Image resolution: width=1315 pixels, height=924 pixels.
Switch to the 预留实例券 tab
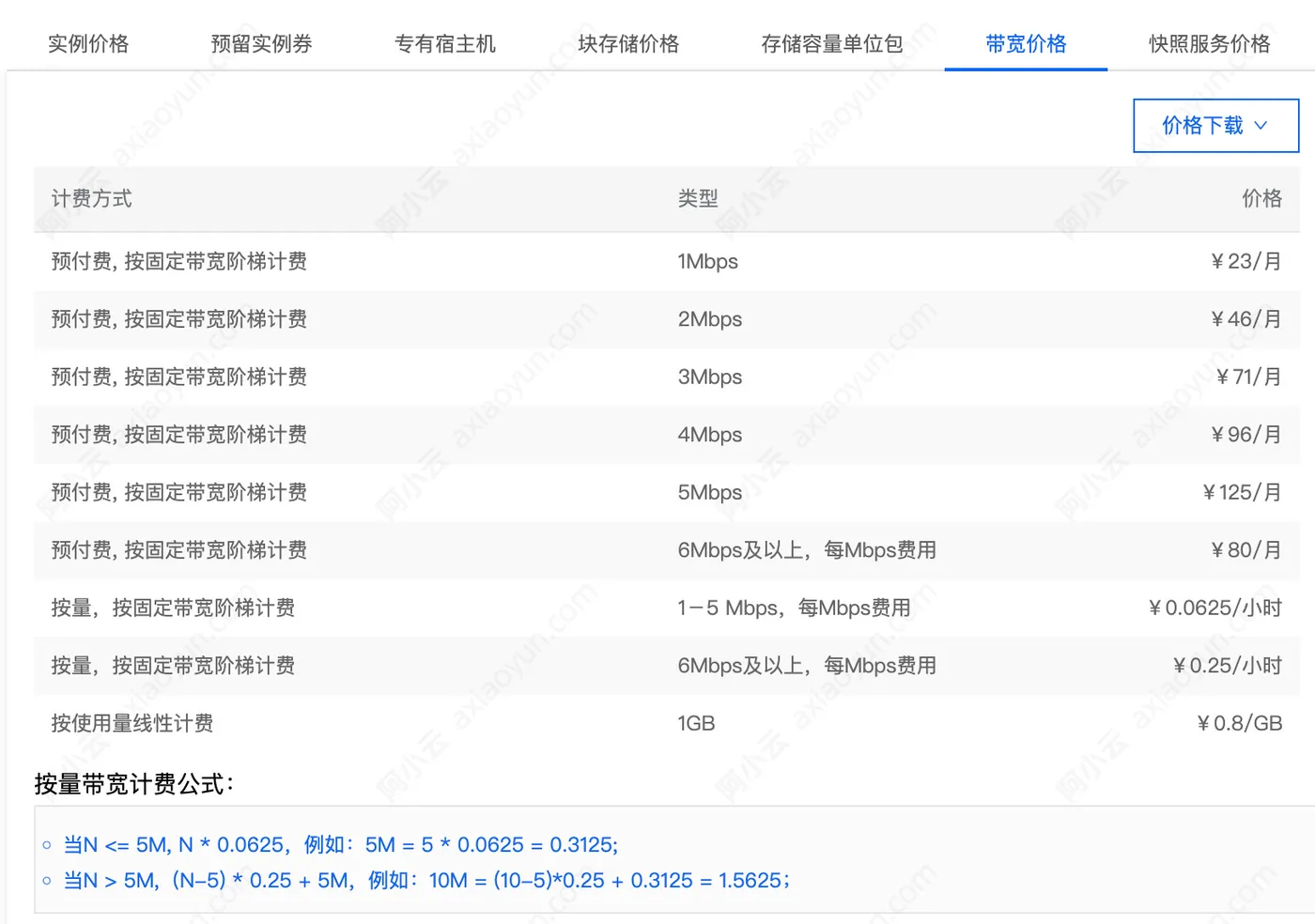(261, 44)
